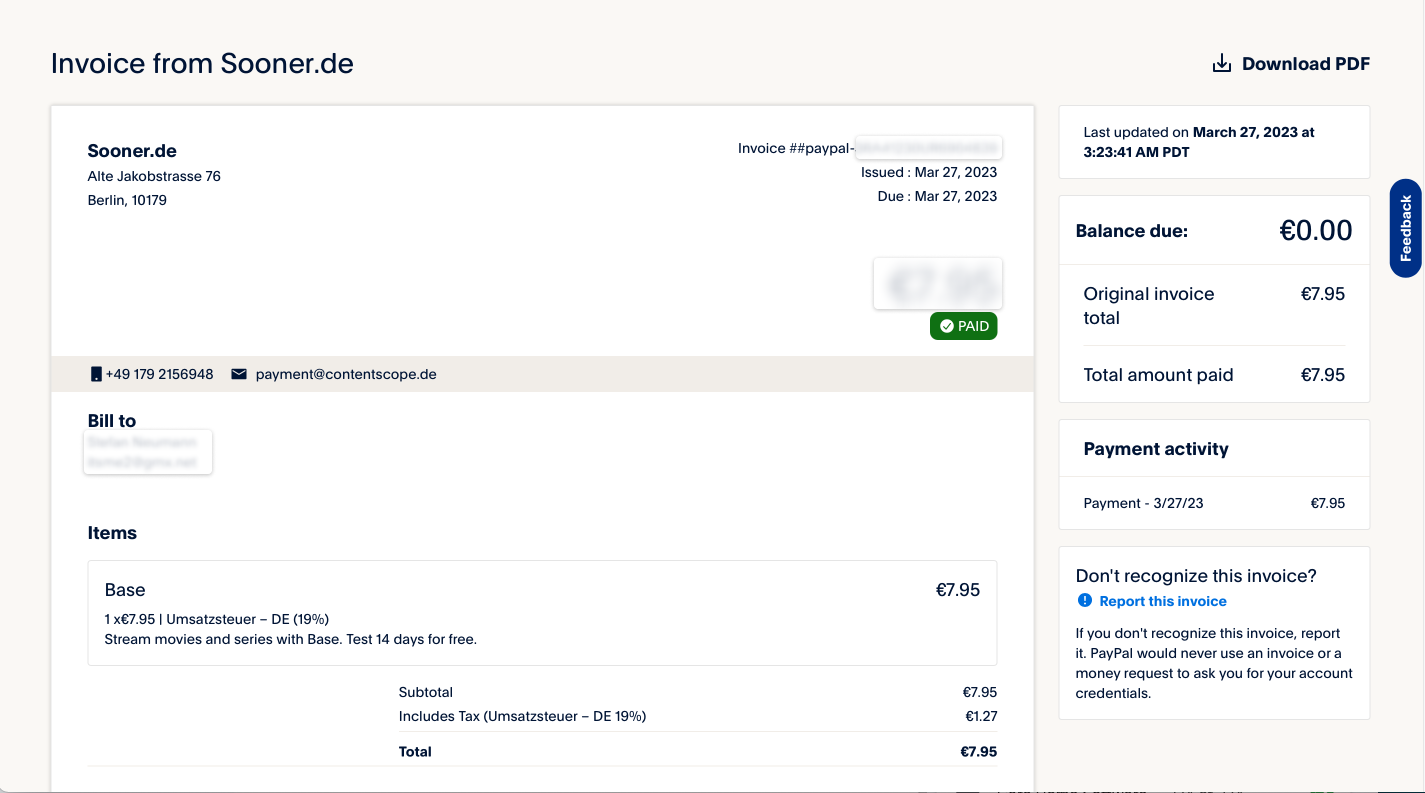The width and height of the screenshot is (1425, 793).
Task: Click the Stream movies and series description
Action: (291, 639)
